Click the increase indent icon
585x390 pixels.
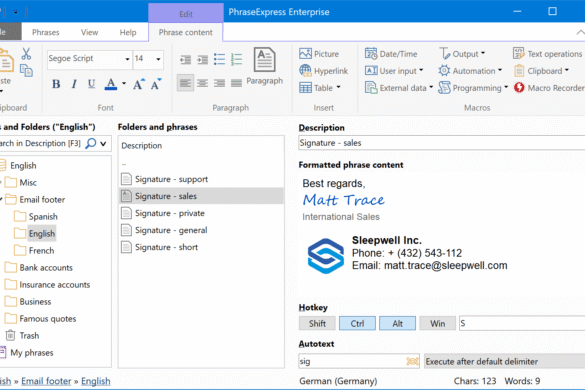coord(203,60)
